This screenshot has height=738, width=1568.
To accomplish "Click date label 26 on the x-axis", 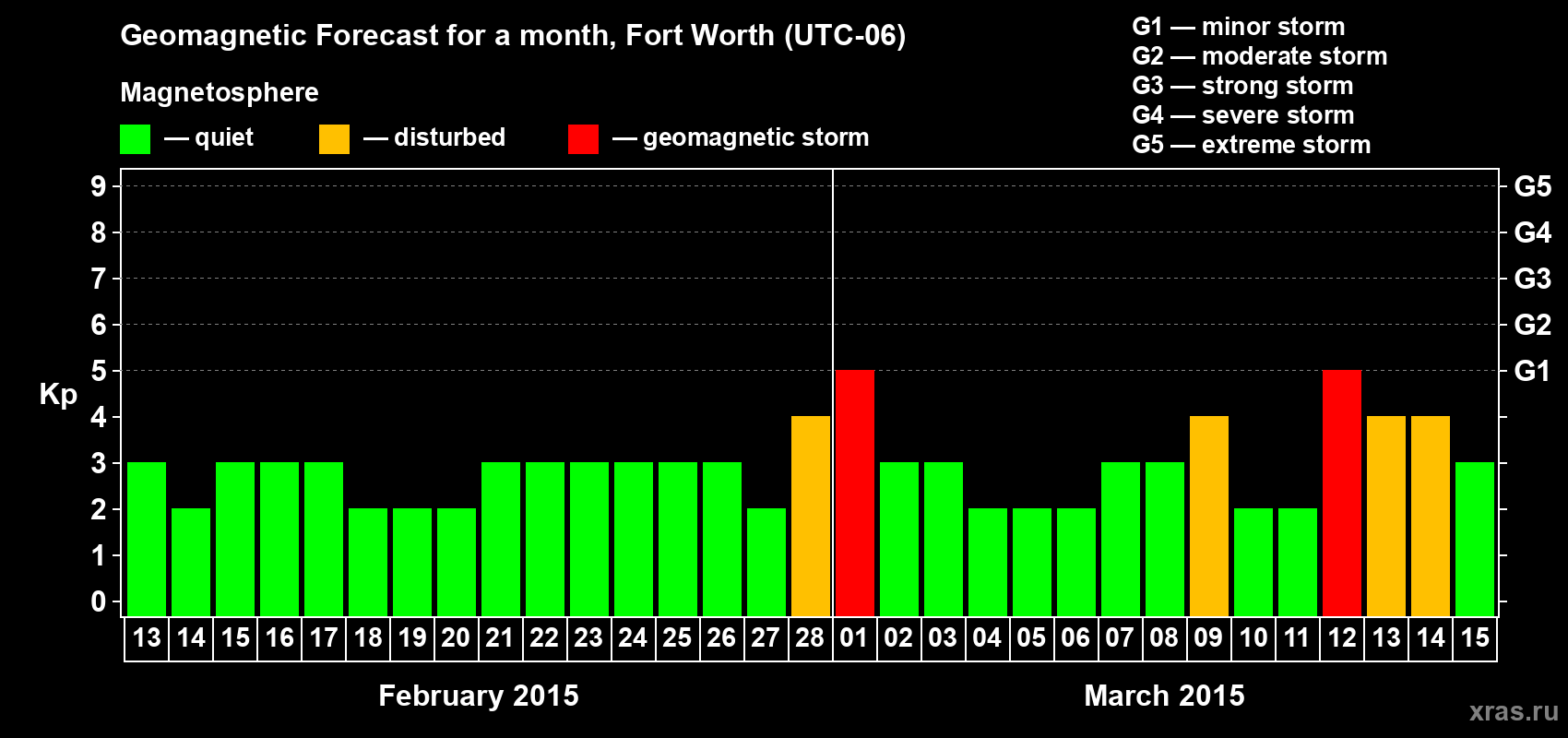I will click(x=721, y=638).
